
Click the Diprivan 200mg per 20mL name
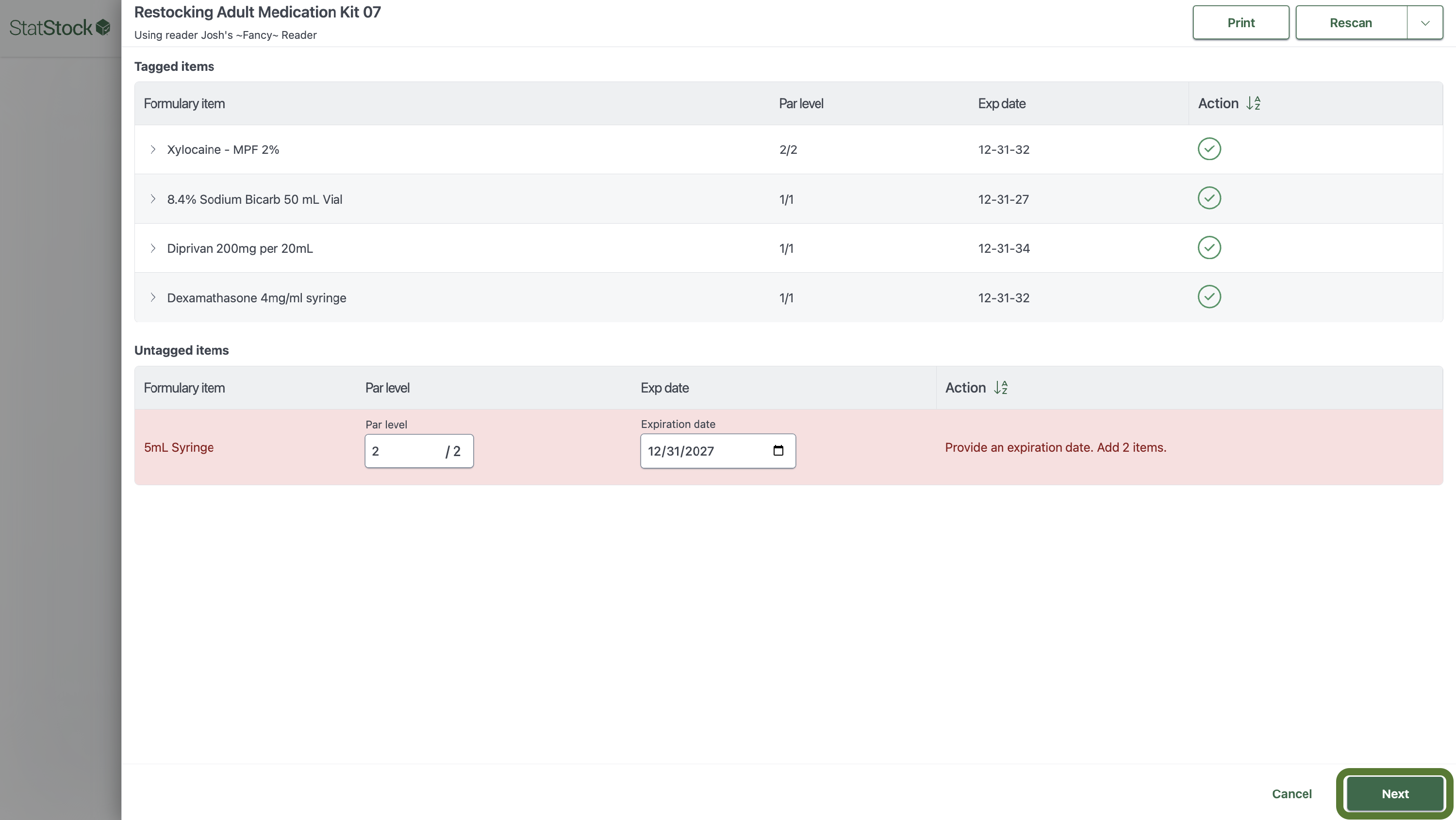(240, 248)
